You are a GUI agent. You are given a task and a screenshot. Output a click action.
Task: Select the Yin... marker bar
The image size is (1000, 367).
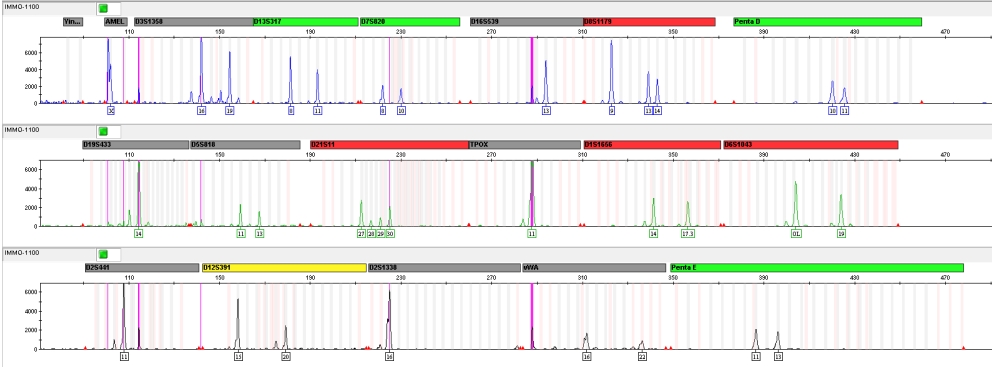(x=73, y=22)
